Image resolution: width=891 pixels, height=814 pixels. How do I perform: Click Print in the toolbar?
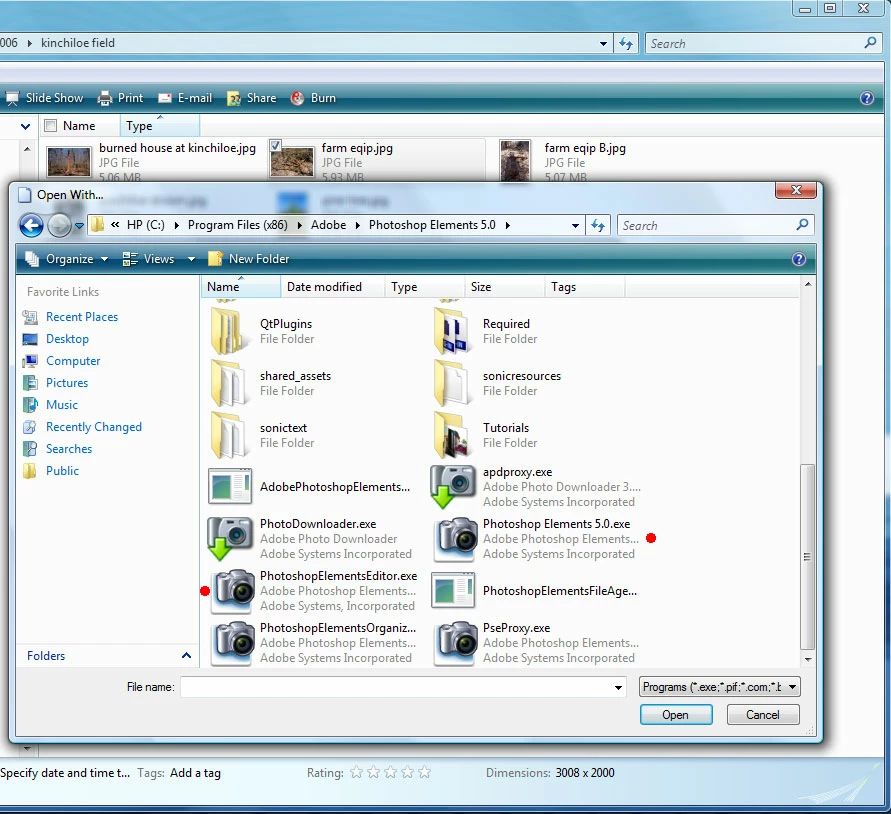[x=120, y=98]
